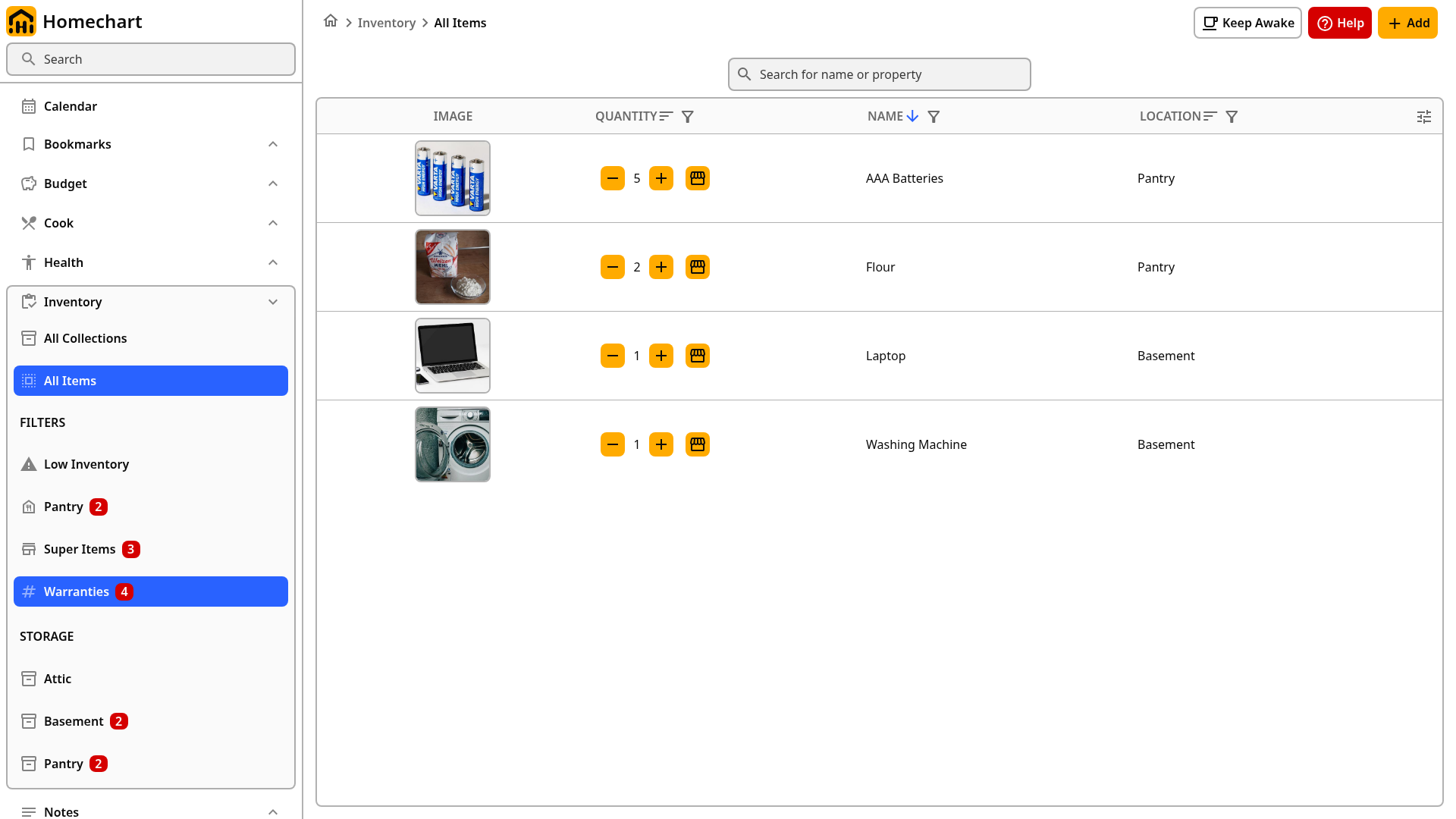Click store icon for Washing Machine
This screenshot has width=1456, height=819.
(698, 444)
